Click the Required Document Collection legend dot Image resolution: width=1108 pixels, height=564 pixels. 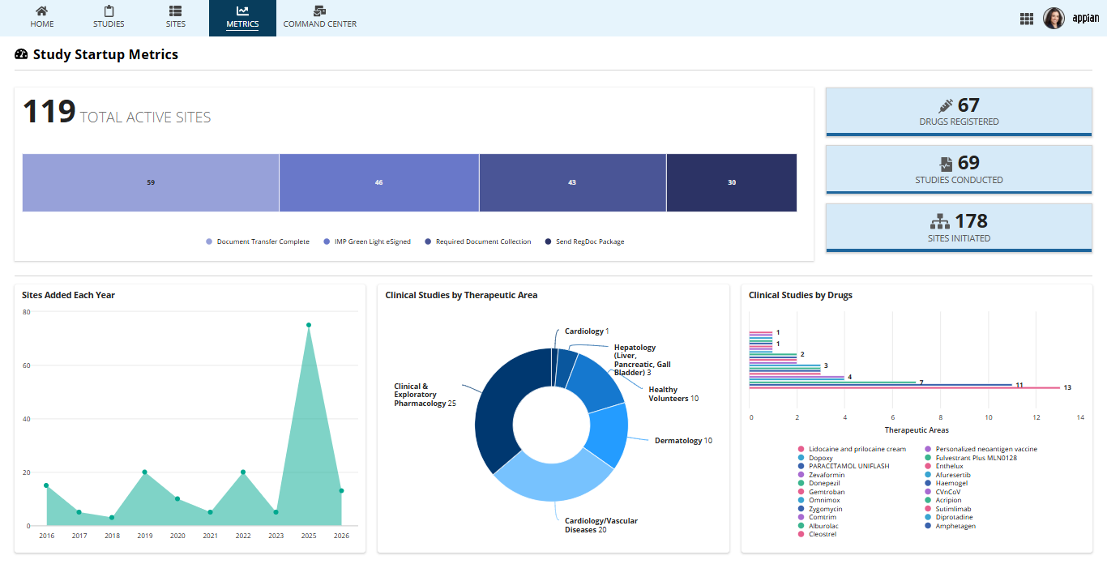(428, 242)
